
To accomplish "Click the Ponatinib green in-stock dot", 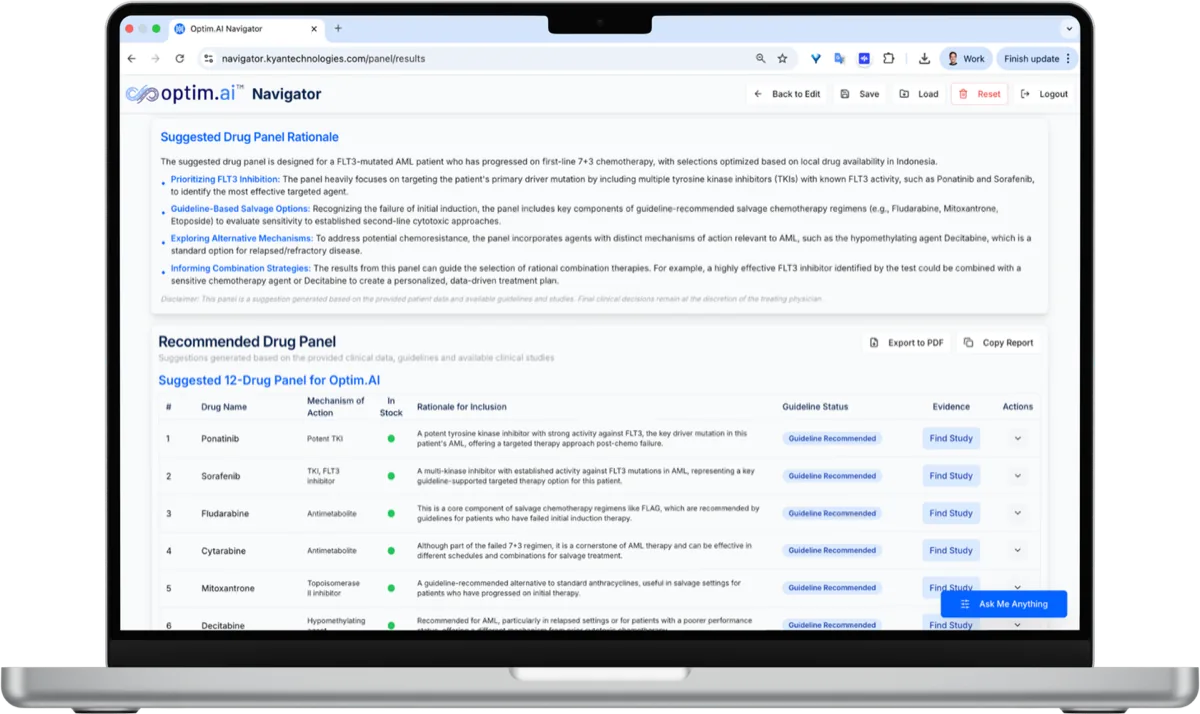I will coord(391,439).
